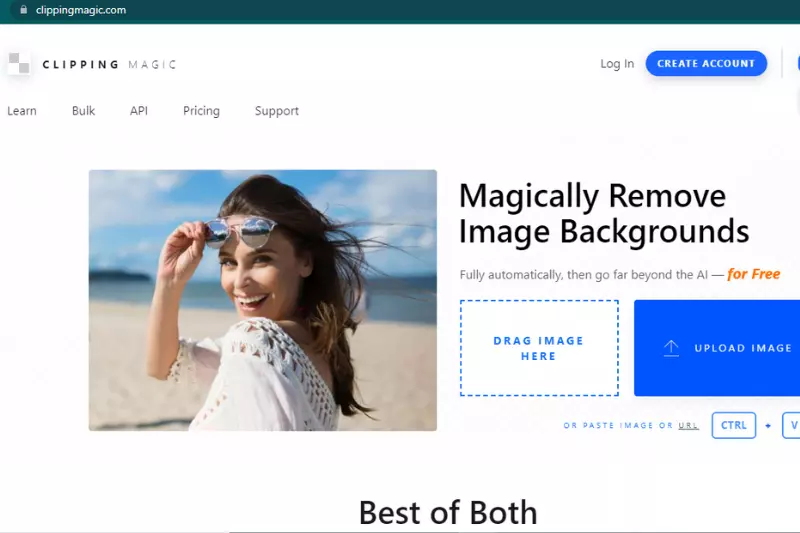Click the 'OR PASTE IMAGE OR' label

(618, 425)
